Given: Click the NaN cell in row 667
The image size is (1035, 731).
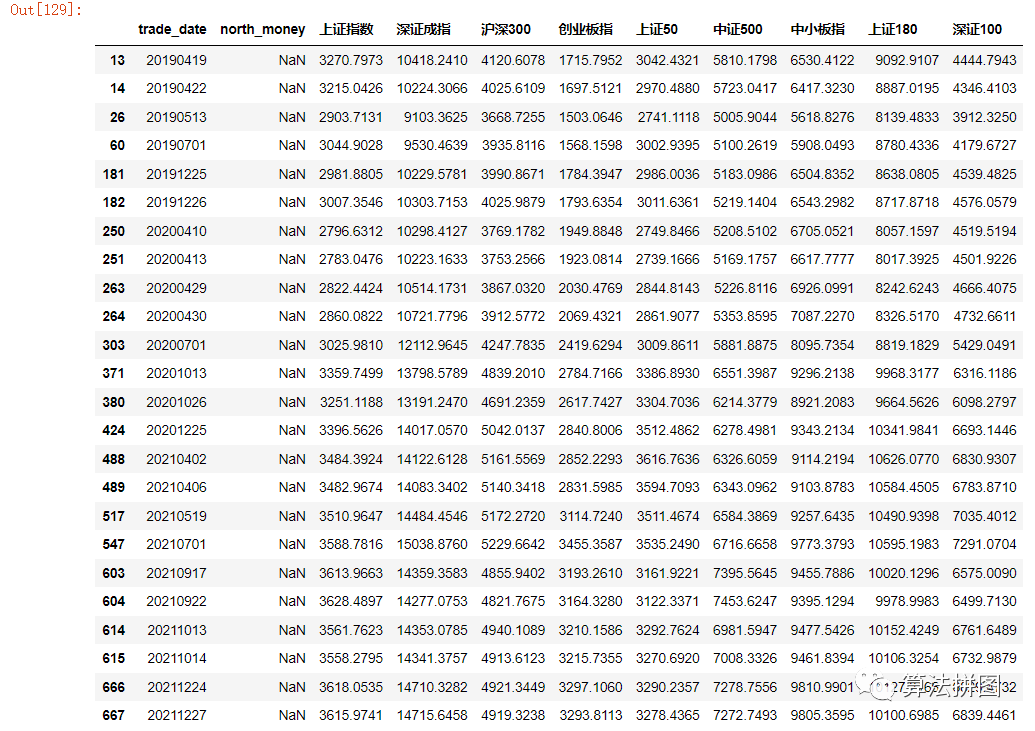Looking at the screenshot, I should 292,716.
